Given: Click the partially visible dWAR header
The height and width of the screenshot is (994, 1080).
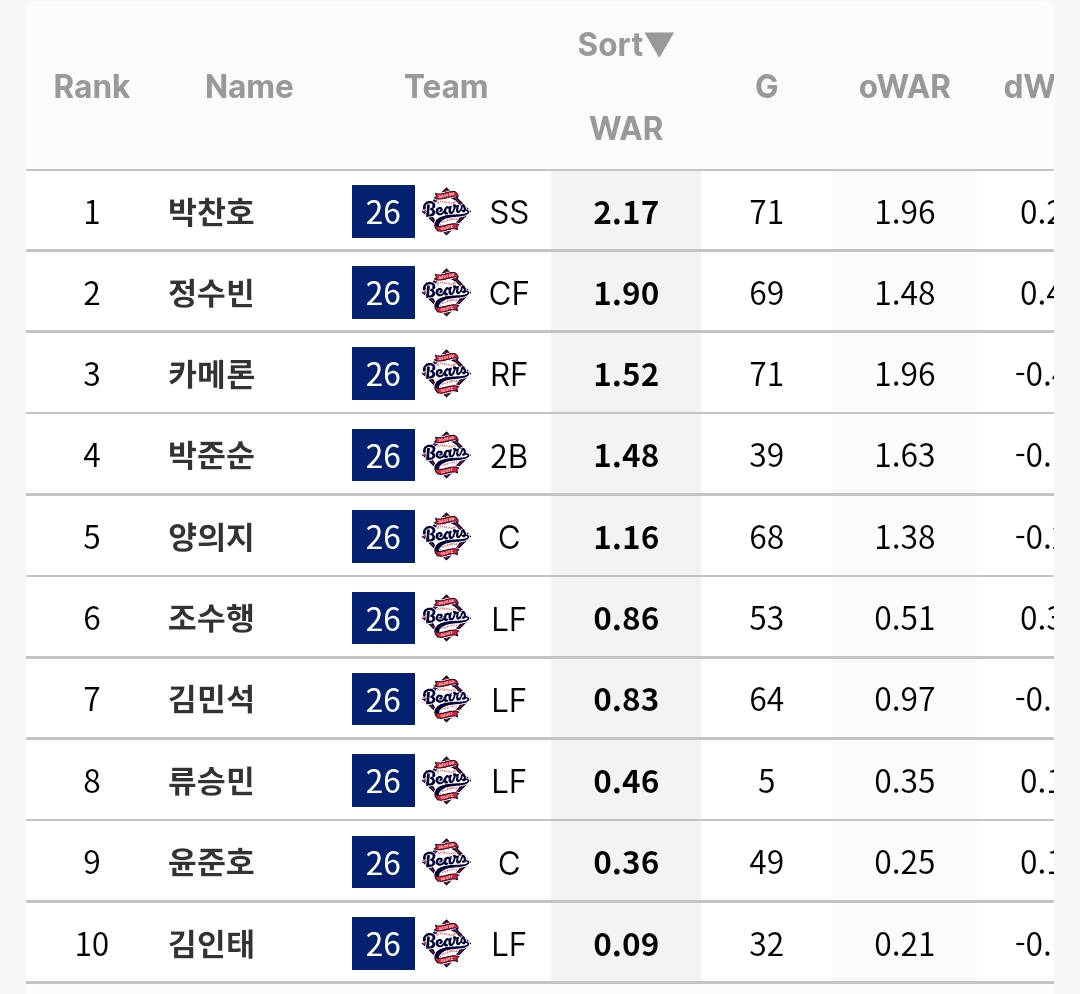Looking at the screenshot, I should pos(1028,87).
